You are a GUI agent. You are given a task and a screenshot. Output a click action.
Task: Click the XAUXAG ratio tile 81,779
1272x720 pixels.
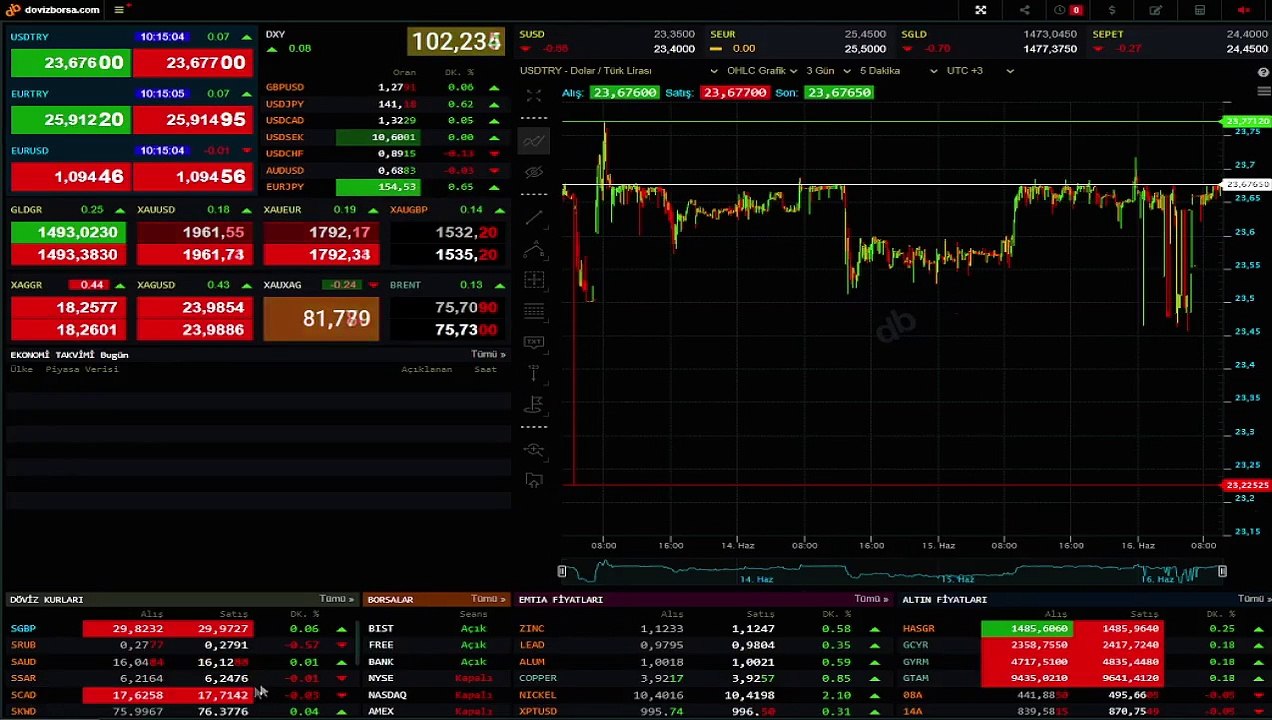(321, 318)
